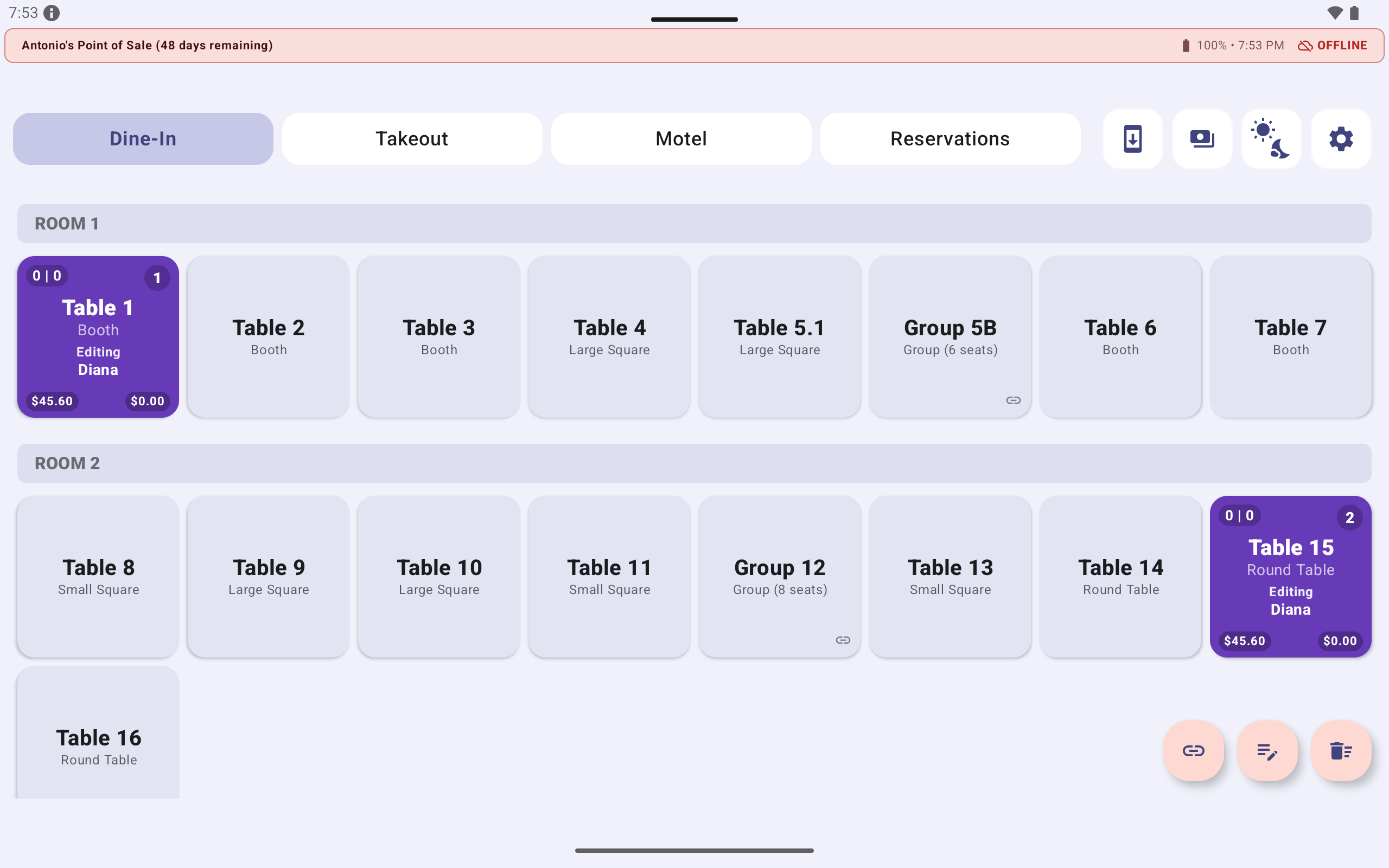The image size is (1389, 868).
Task: Open Table 16 Round Table
Action: click(98, 732)
